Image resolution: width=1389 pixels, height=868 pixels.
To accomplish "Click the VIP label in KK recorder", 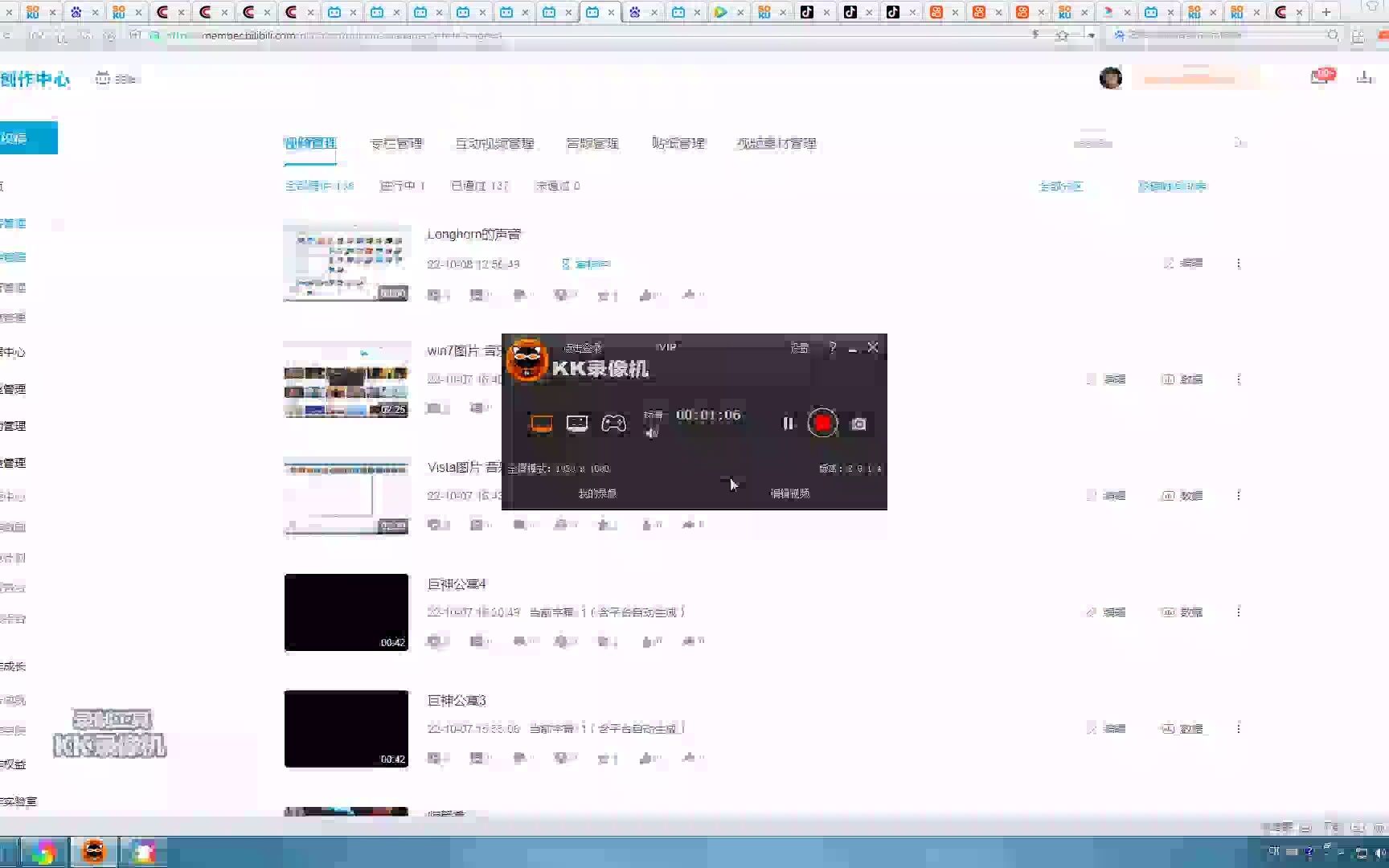I will (666, 347).
